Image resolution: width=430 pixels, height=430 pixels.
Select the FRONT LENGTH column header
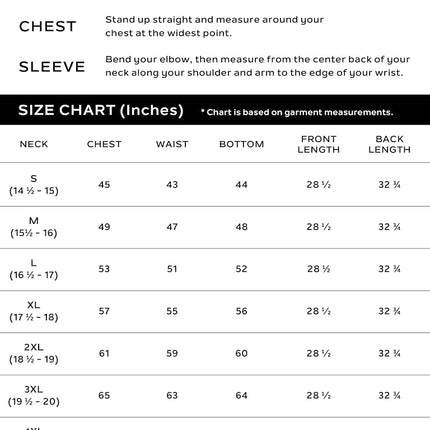coord(319,144)
